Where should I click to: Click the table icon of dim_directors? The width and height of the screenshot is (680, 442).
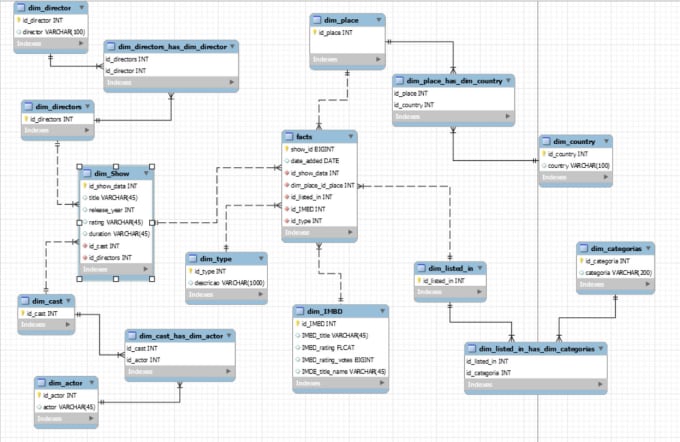click(28, 107)
